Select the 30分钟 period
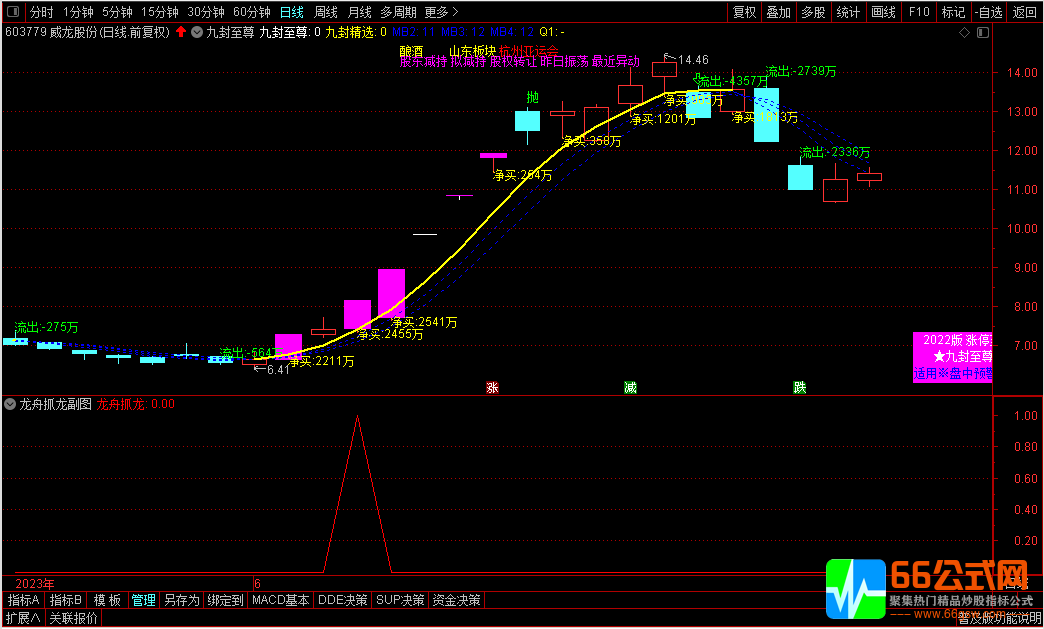1044x629 pixels. pyautogui.click(x=206, y=12)
